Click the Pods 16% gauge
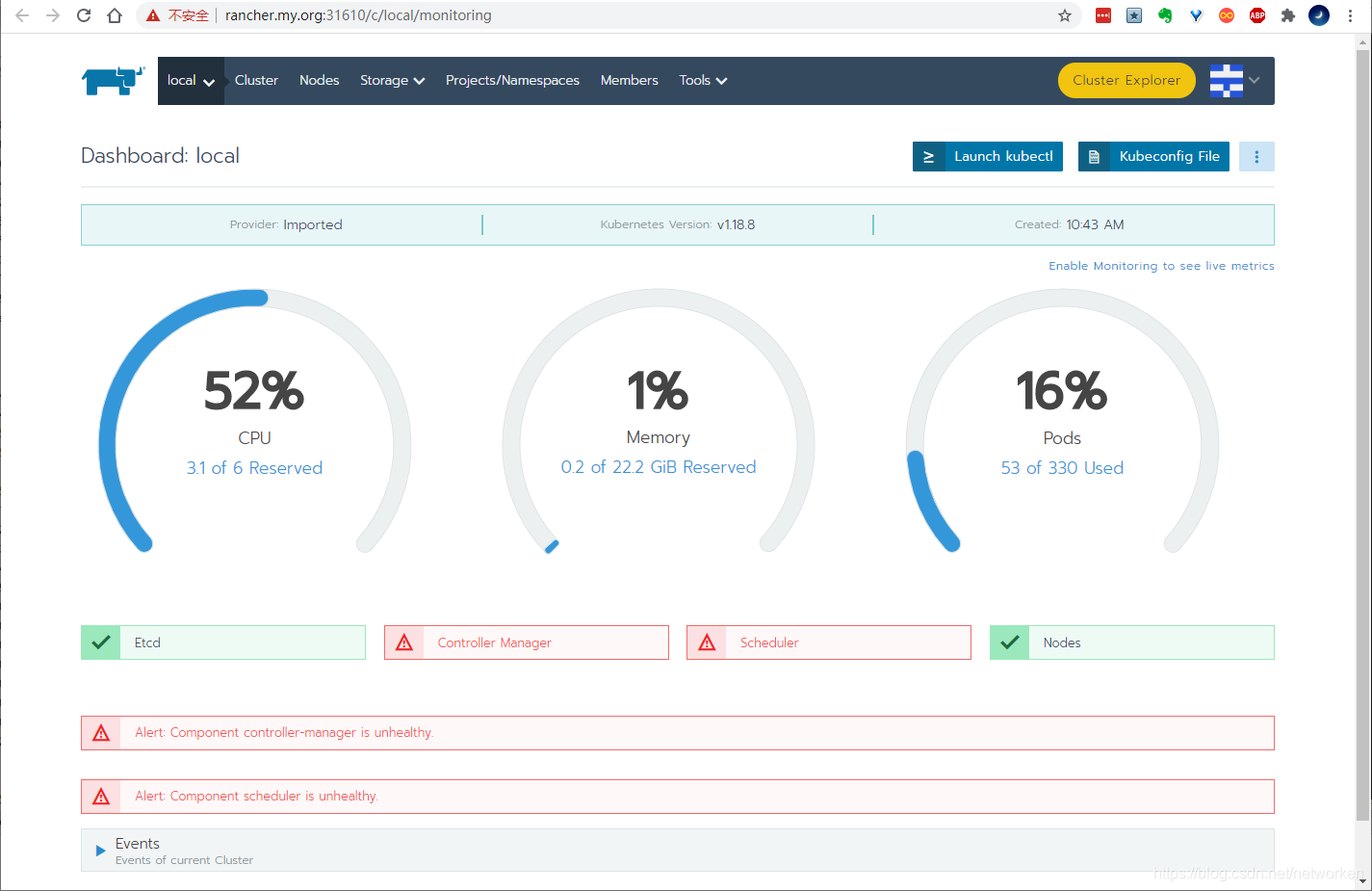 click(1062, 422)
